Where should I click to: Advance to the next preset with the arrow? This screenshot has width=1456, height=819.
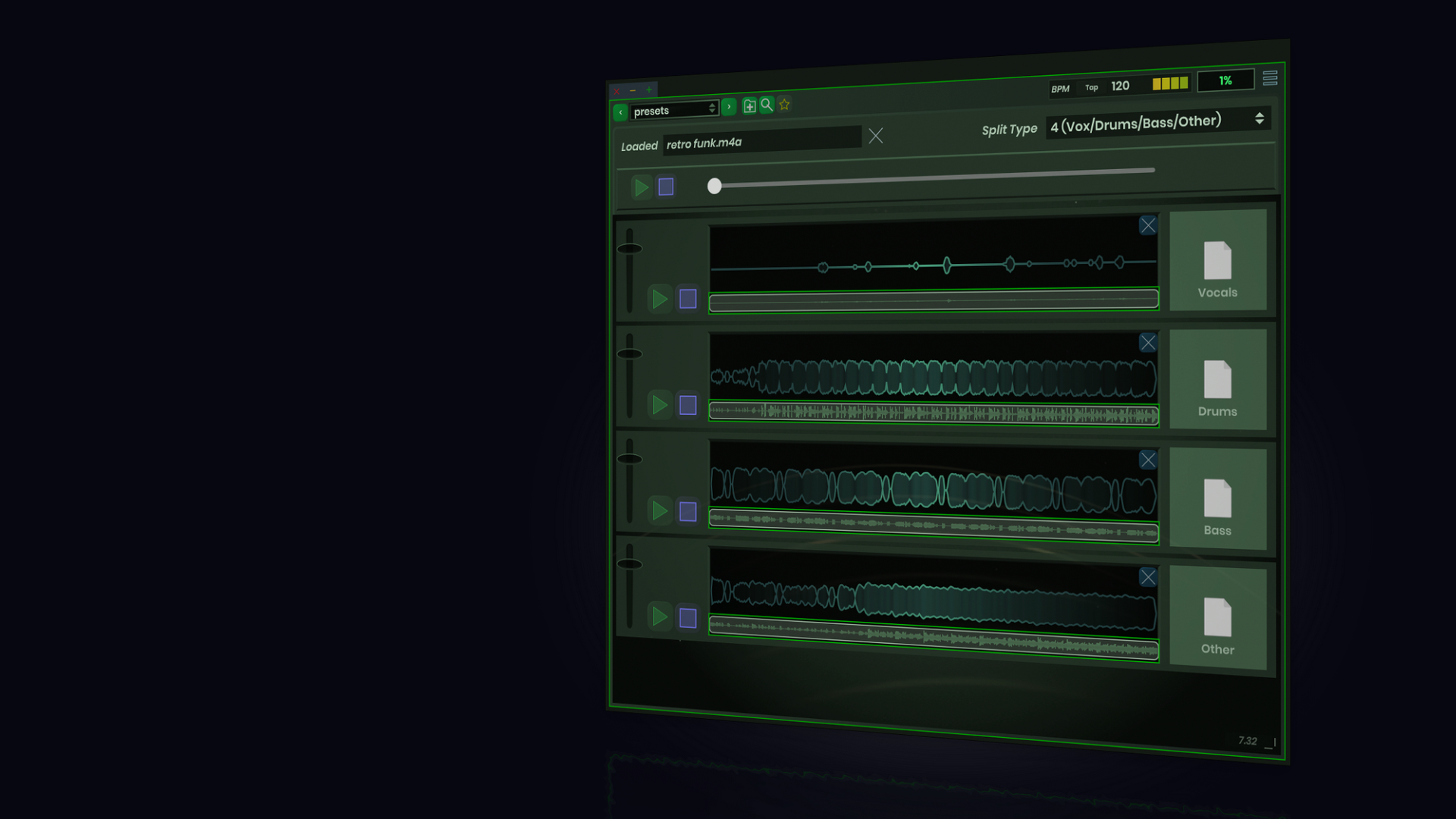pyautogui.click(x=729, y=107)
